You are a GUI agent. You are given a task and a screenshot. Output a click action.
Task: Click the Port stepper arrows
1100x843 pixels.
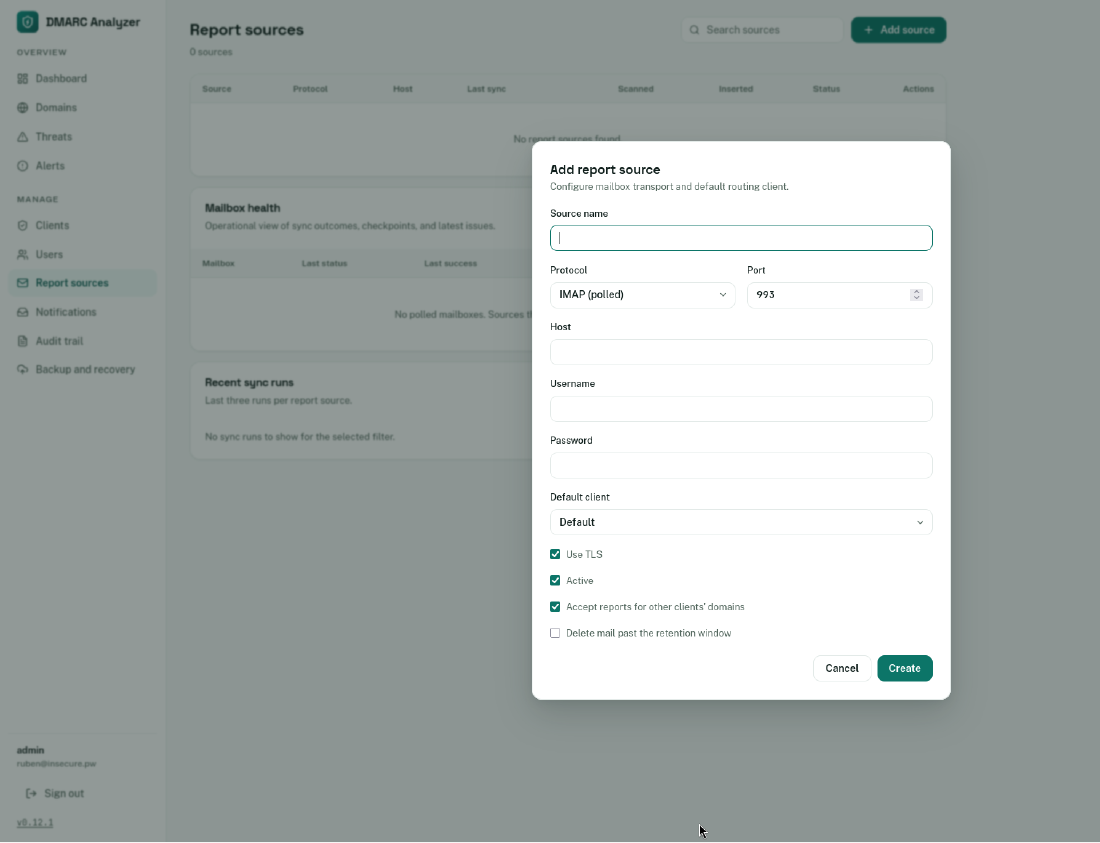coord(916,295)
